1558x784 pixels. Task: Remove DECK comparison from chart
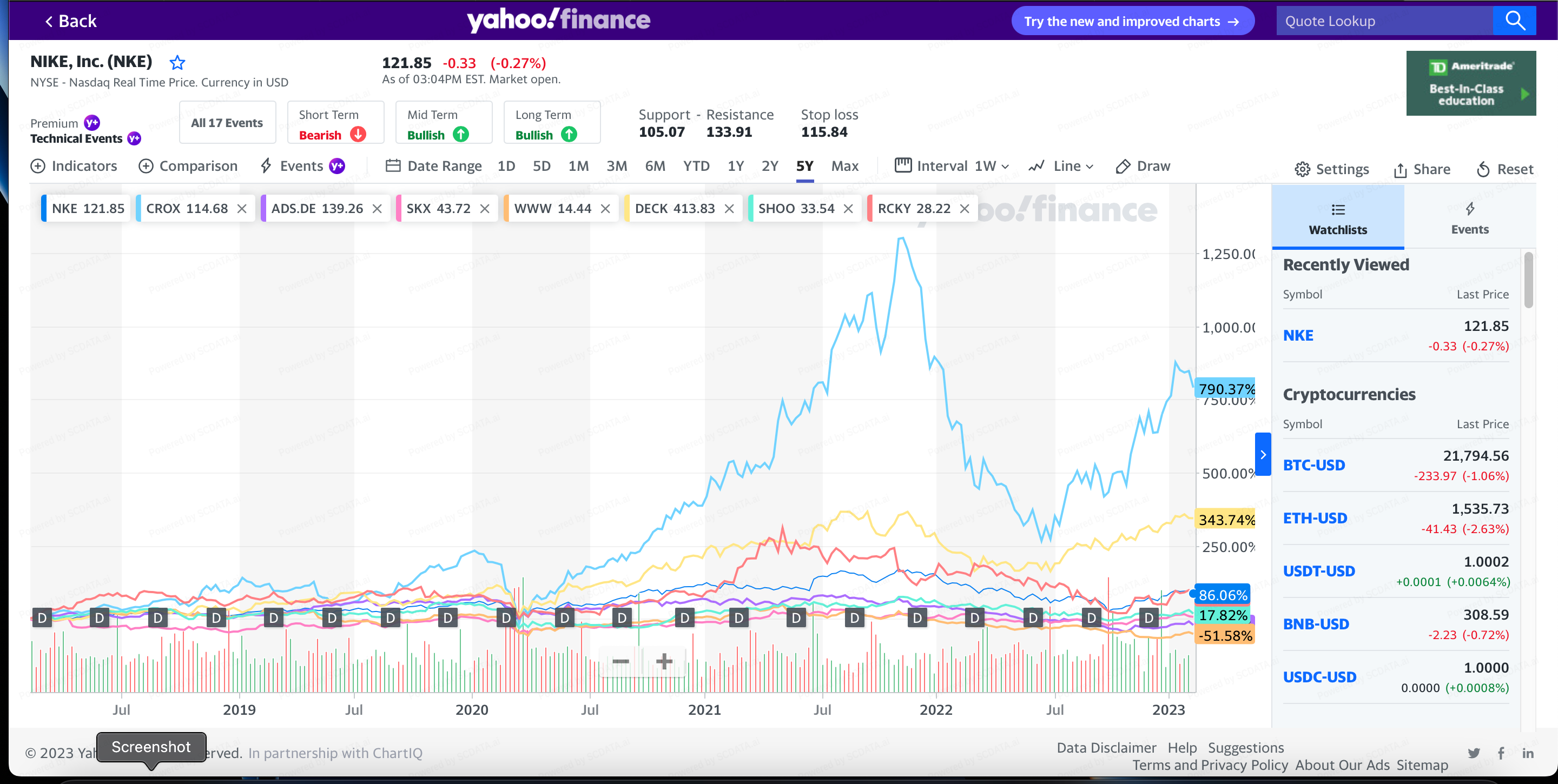729,209
